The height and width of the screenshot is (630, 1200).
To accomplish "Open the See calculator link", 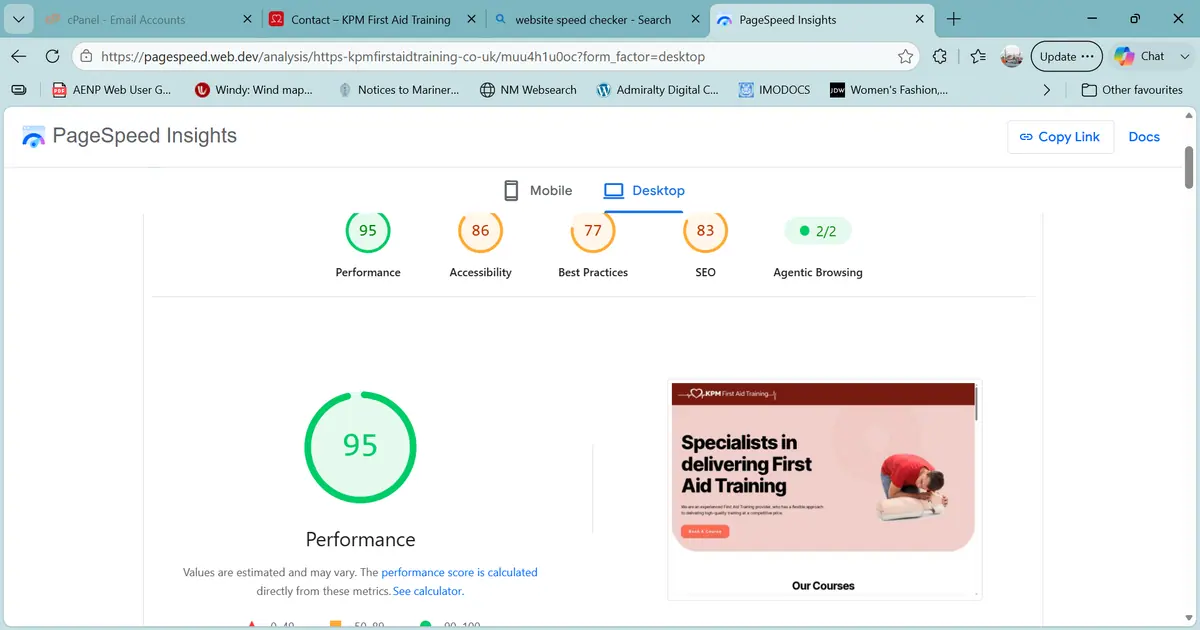I will [x=428, y=591].
